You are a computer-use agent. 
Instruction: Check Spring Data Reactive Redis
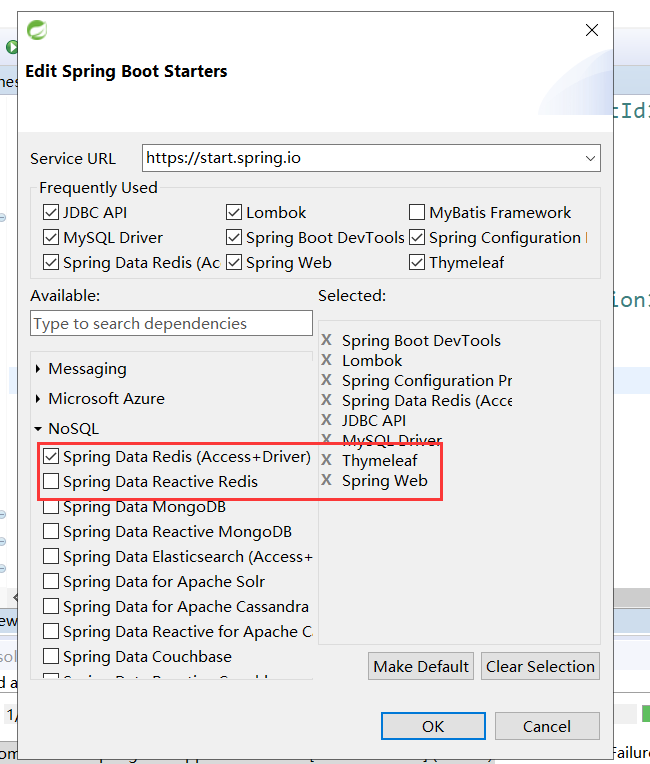point(51,481)
